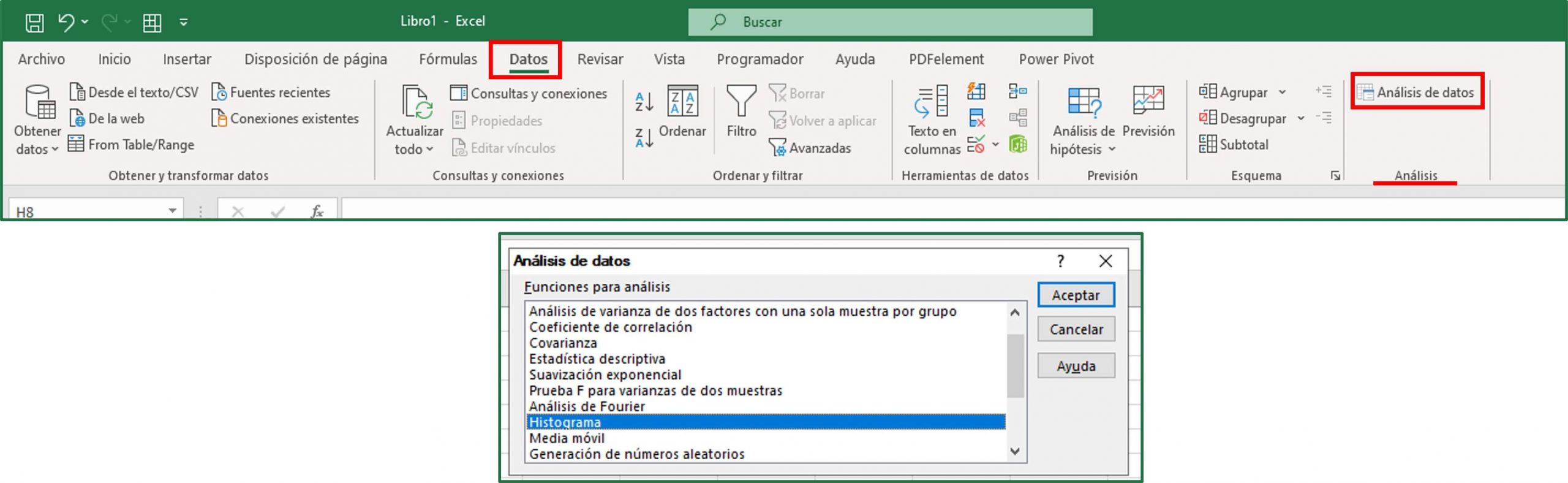Switch to the Insertar tab
1568x483 pixels.
point(187,59)
